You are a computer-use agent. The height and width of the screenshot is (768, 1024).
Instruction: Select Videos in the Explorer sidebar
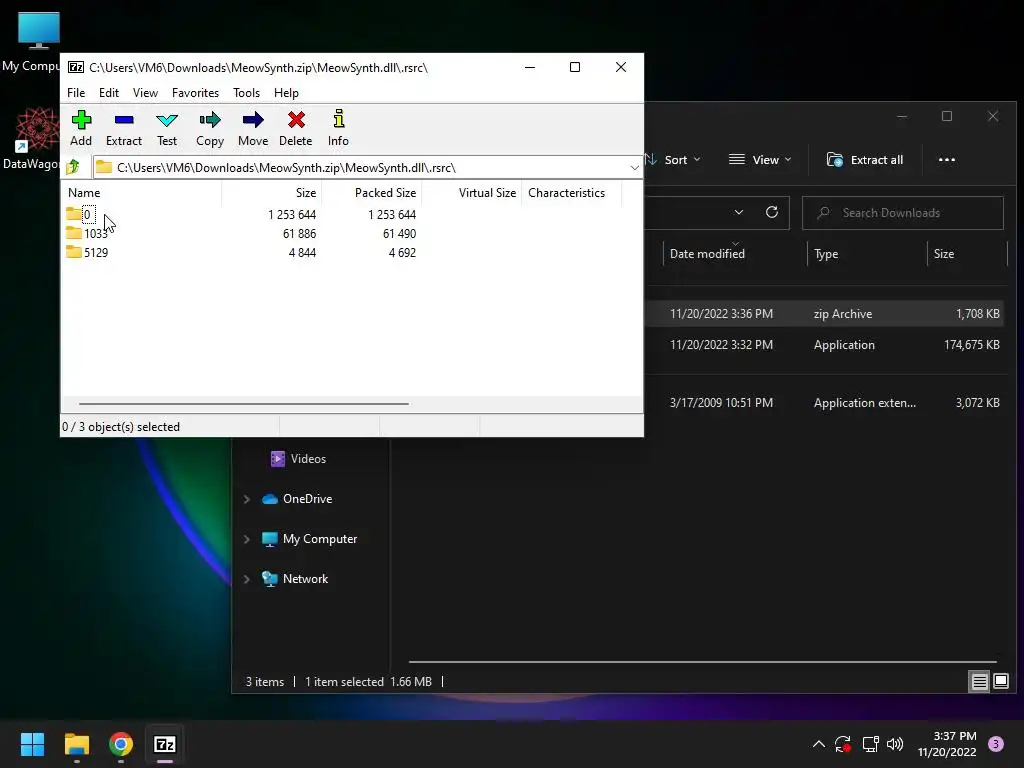(298, 459)
